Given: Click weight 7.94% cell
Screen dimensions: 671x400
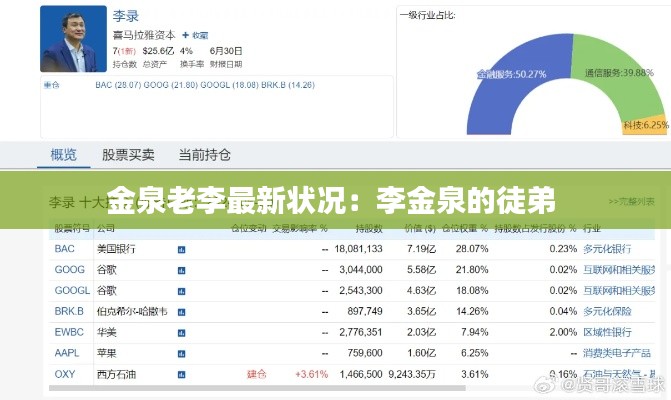Looking at the screenshot, I should [475, 332].
